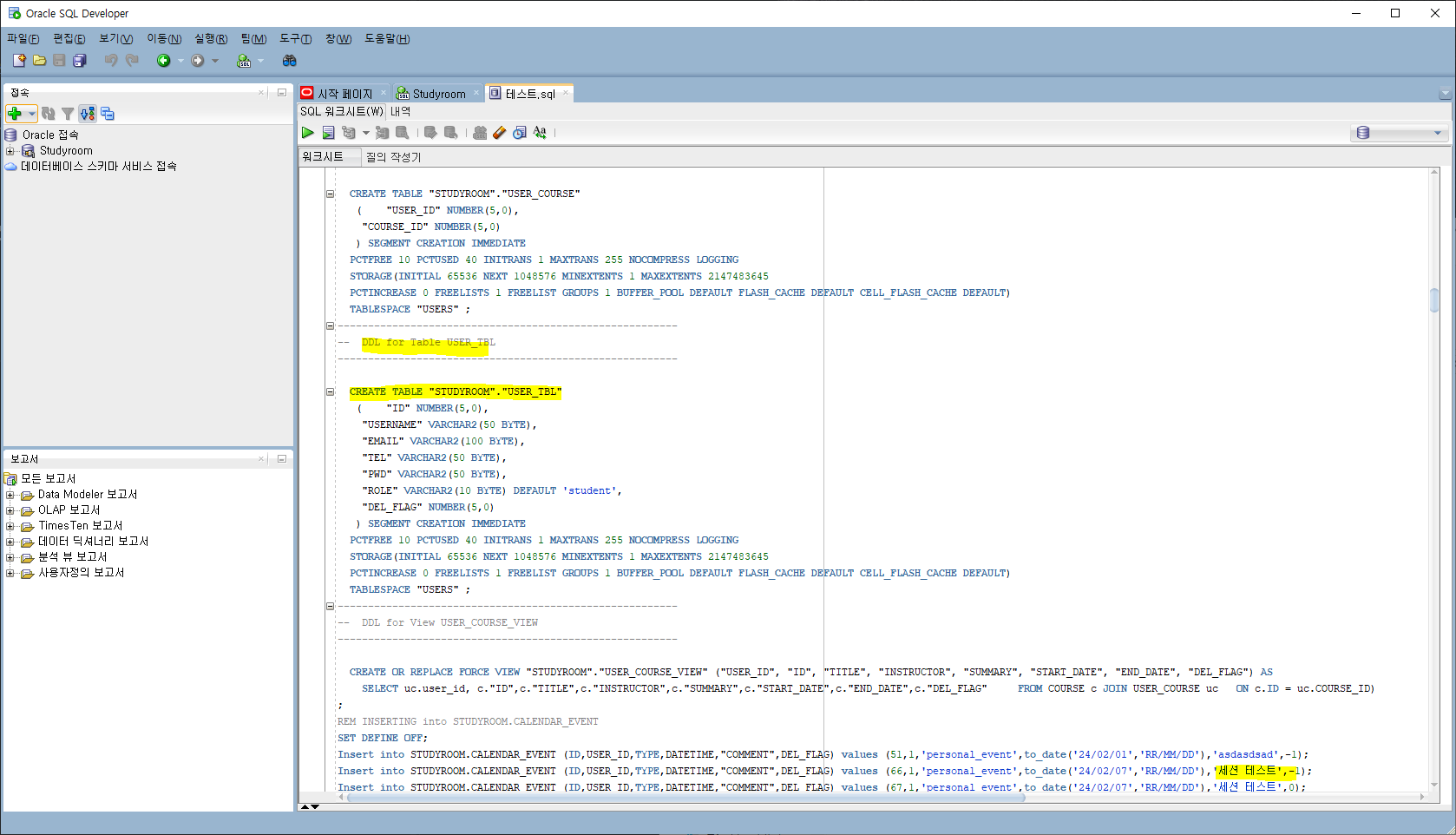Click in the "USERNAME" VARCHAR2 code line
1456x835 pixels.
click(x=449, y=424)
